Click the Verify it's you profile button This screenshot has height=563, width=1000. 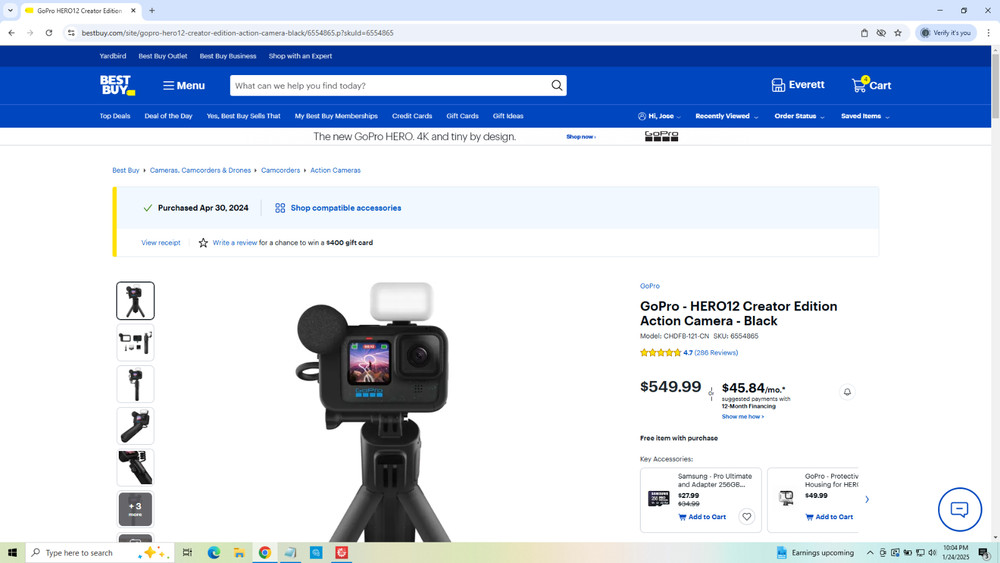(946, 33)
